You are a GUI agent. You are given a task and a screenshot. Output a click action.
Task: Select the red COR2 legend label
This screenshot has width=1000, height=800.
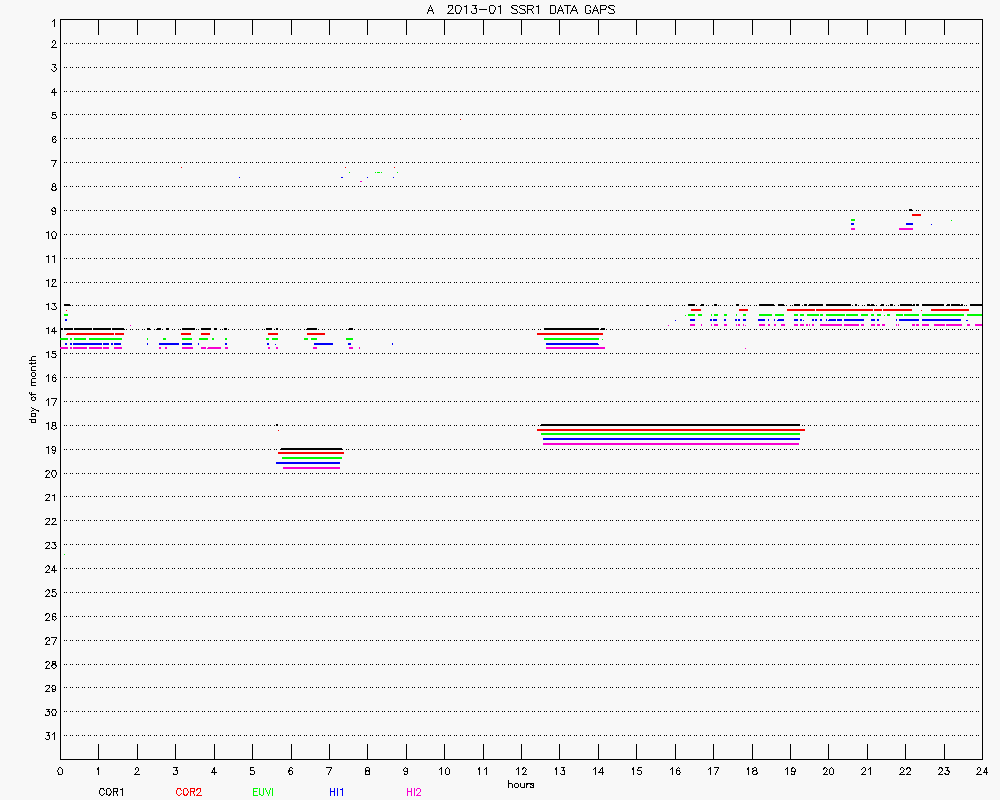188,792
